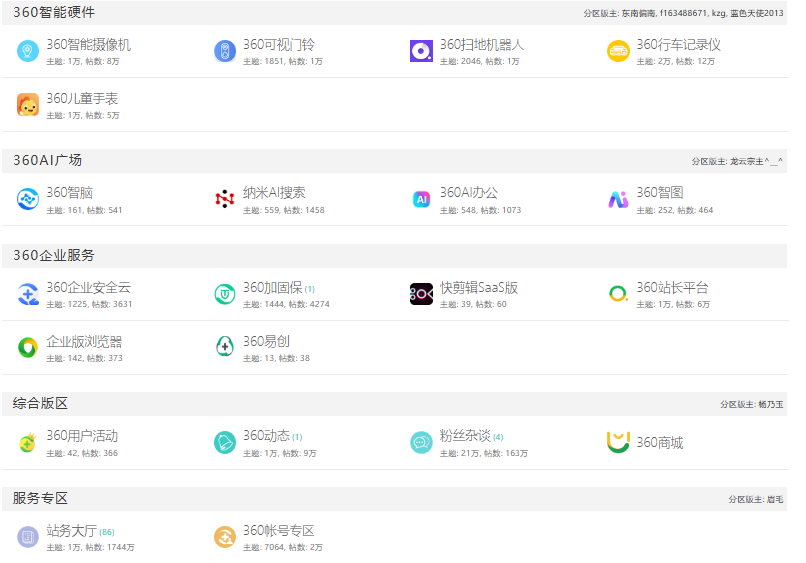
Task: Open the 快剪辑SaaS版 black icon
Action: click(x=422, y=294)
